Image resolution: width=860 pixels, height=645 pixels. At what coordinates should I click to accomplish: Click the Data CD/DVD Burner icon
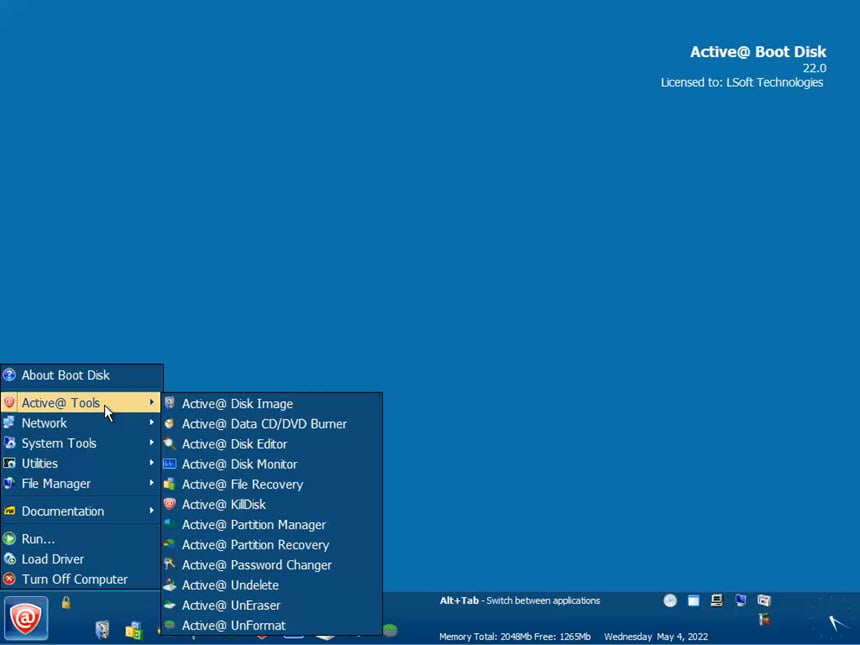pyautogui.click(x=169, y=424)
